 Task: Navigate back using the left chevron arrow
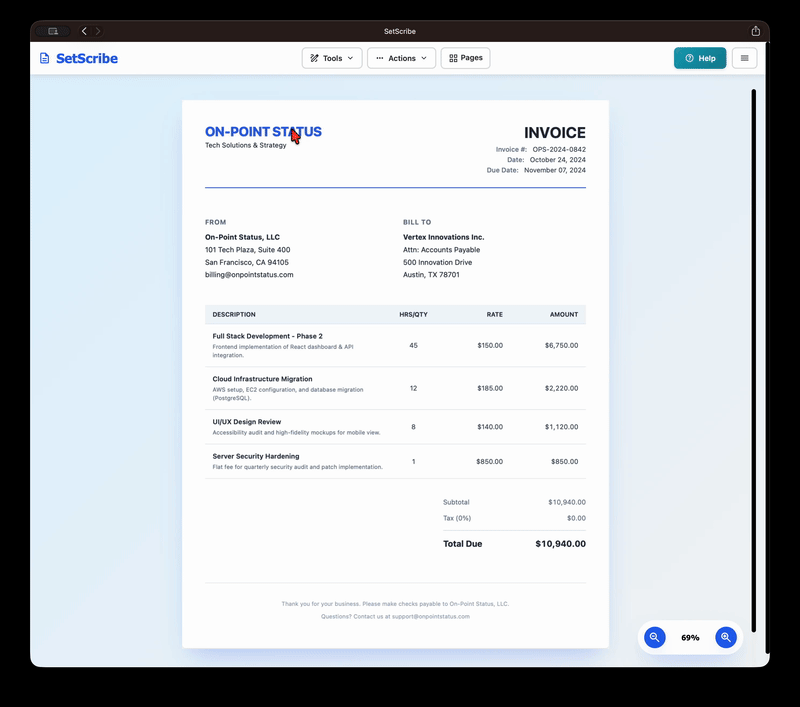[83, 31]
